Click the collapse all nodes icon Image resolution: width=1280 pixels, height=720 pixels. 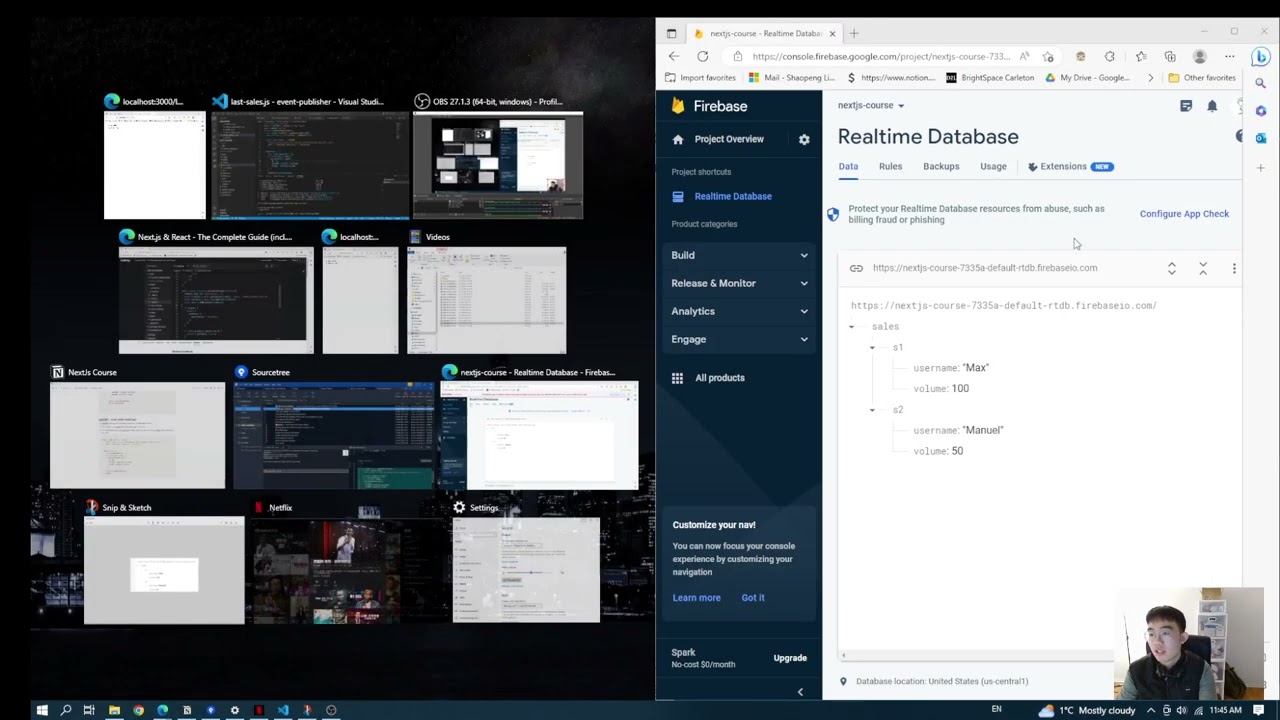(1203, 268)
